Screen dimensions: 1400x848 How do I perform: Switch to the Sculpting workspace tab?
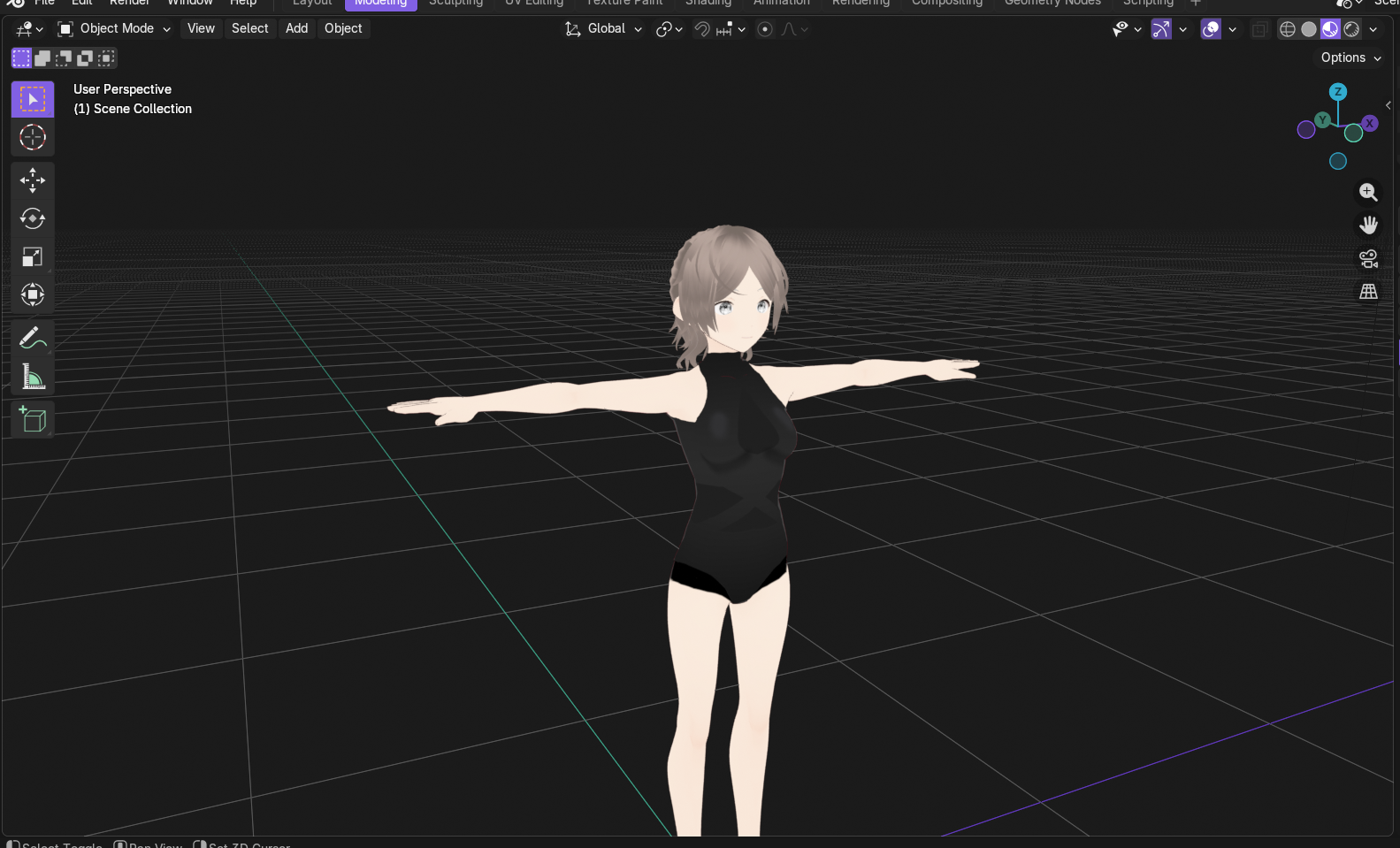pyautogui.click(x=455, y=4)
